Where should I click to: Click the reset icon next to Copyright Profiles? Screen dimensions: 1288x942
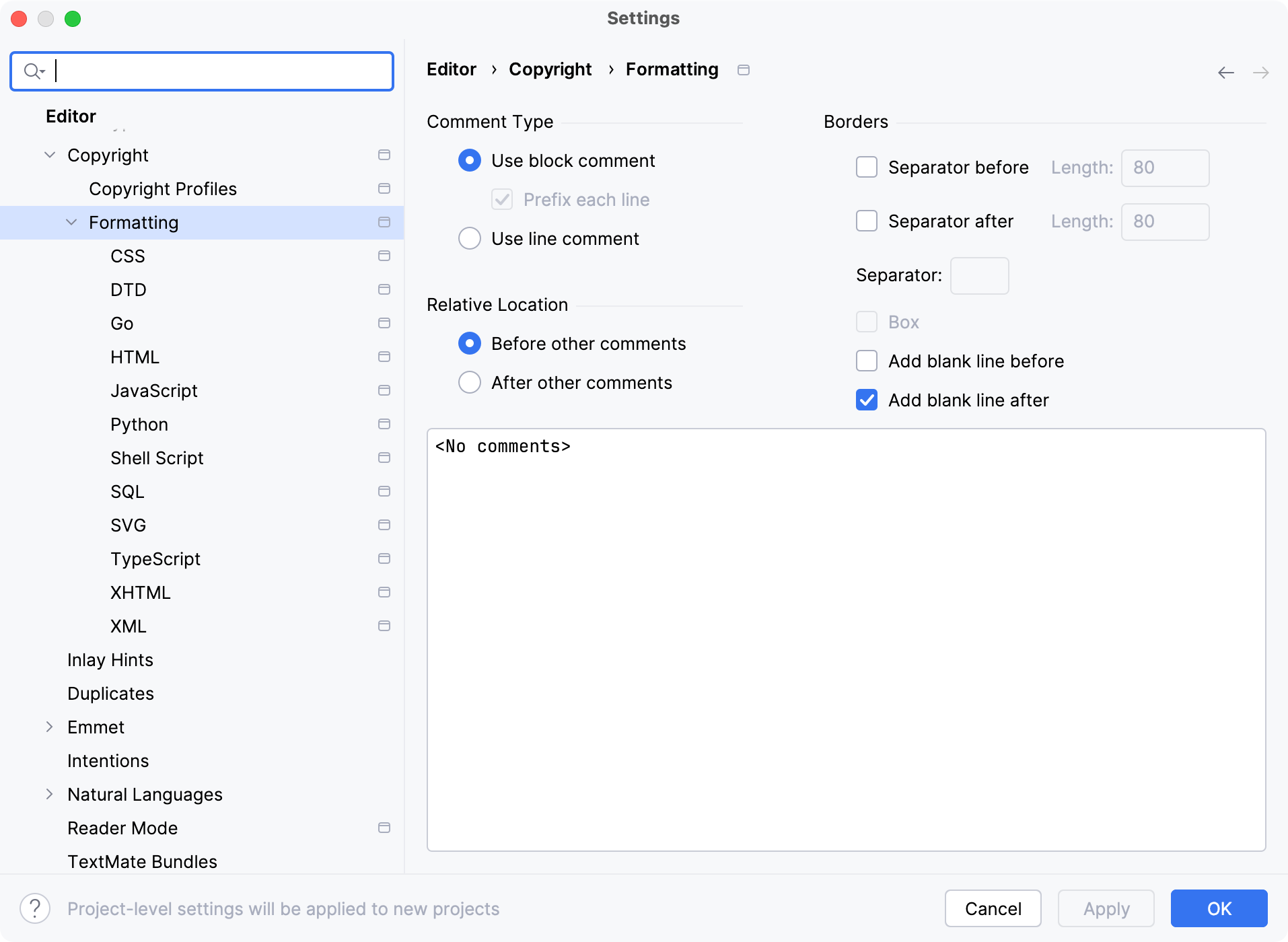click(x=384, y=188)
